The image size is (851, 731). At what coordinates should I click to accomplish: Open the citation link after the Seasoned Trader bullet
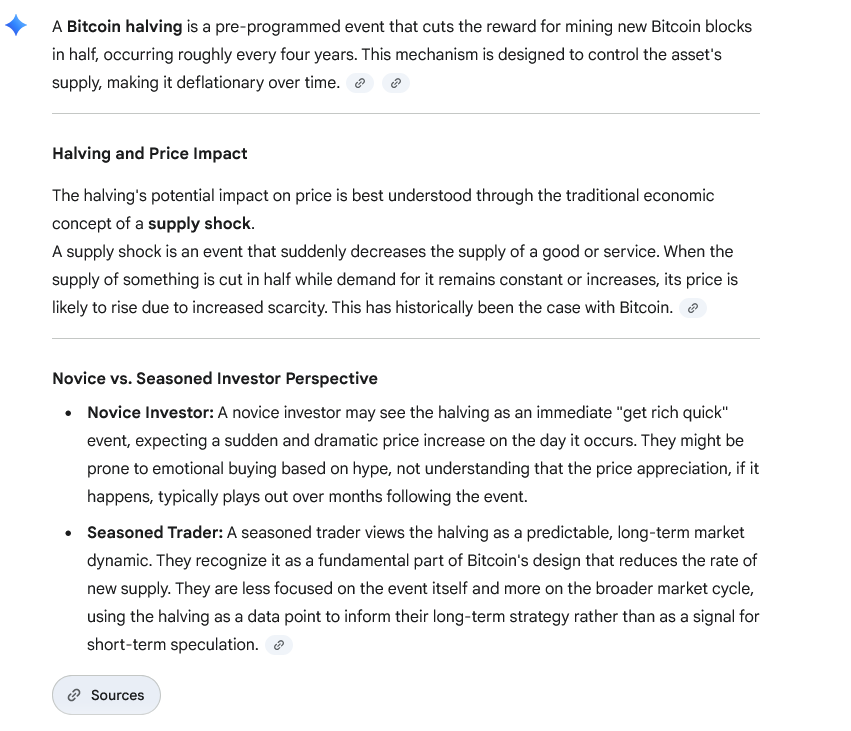[278, 645]
